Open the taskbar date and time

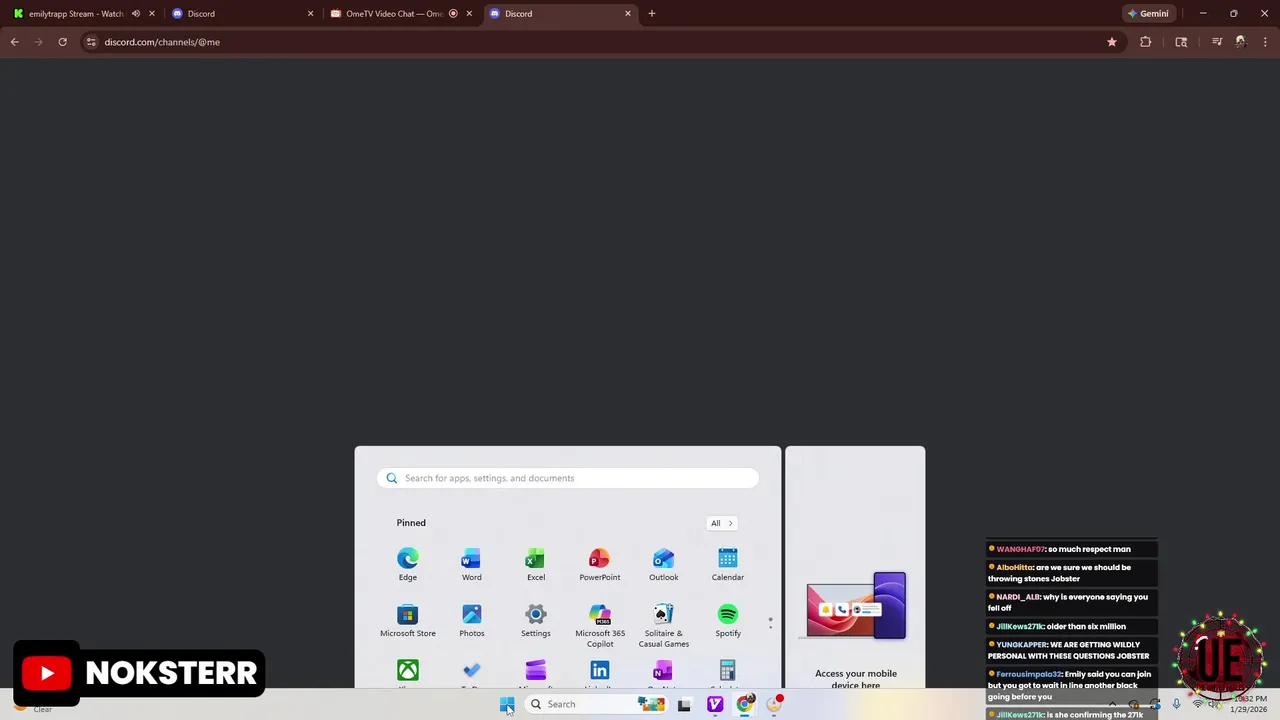(x=1250, y=704)
